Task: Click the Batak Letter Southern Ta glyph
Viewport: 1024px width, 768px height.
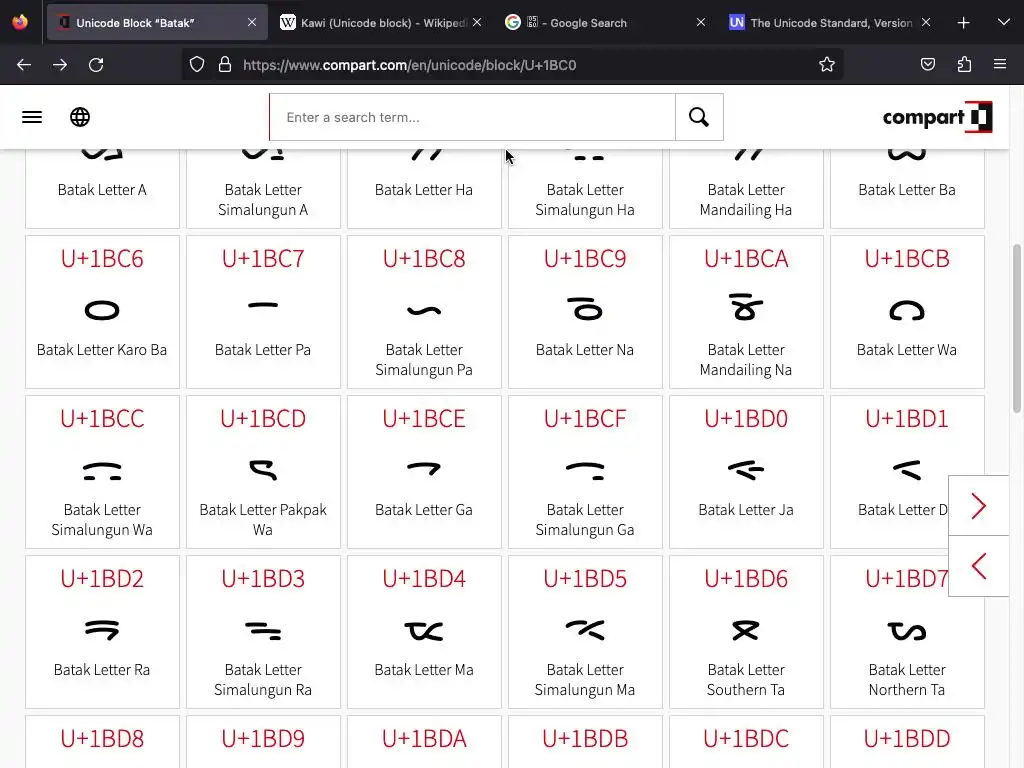Action: (x=746, y=630)
